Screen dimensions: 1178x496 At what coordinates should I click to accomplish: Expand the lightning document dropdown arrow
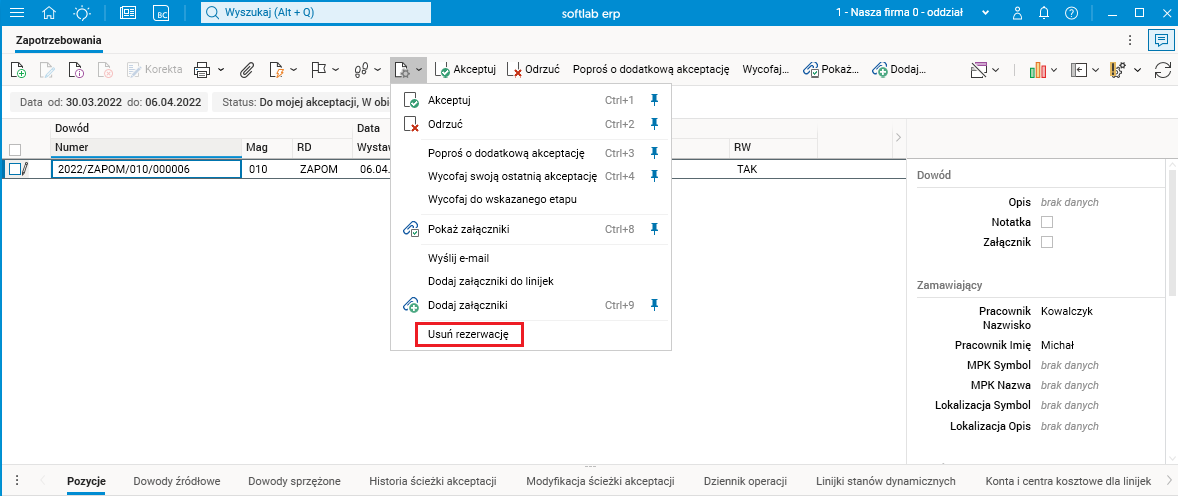(294, 70)
